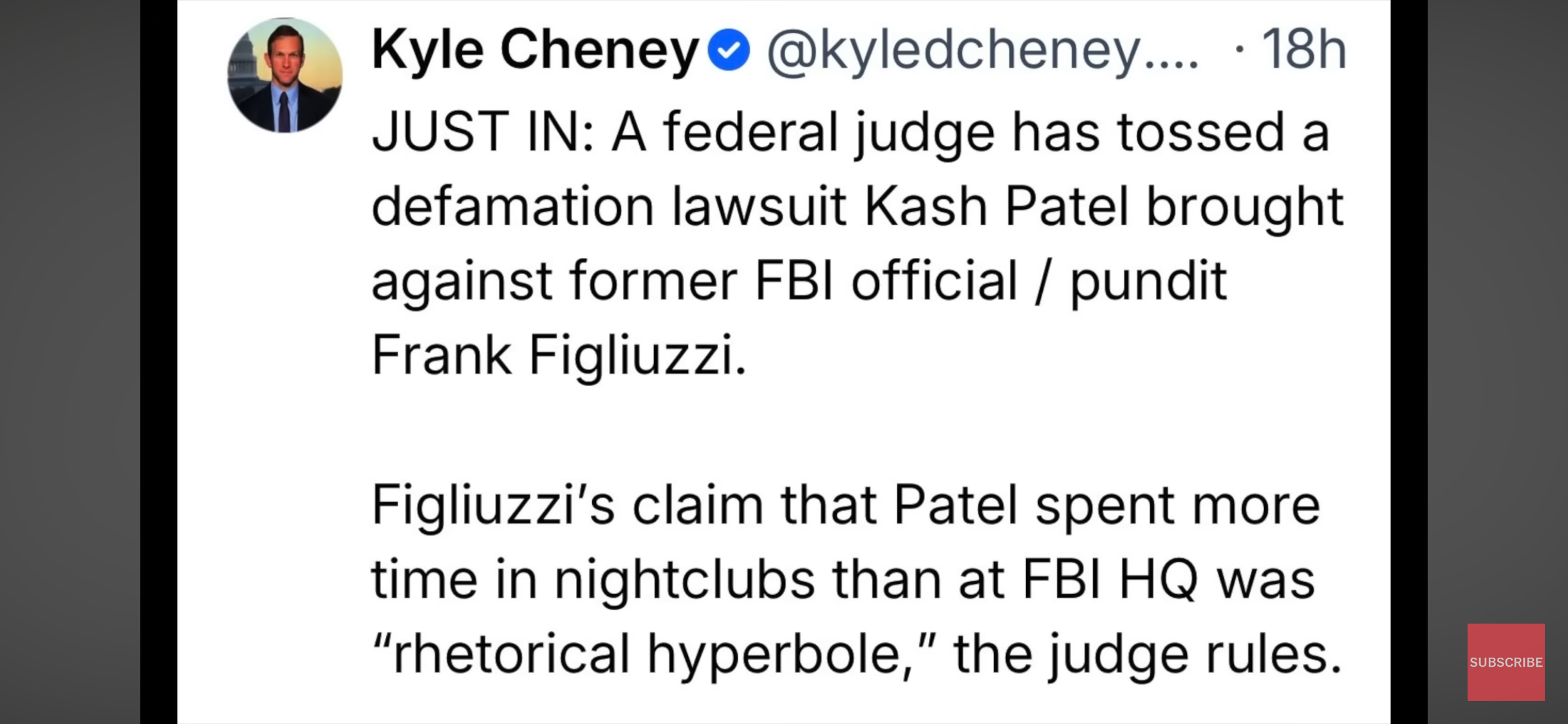The width and height of the screenshot is (1568, 724).
Task: Click the blurred gray area left of video
Action: [x=70, y=362]
